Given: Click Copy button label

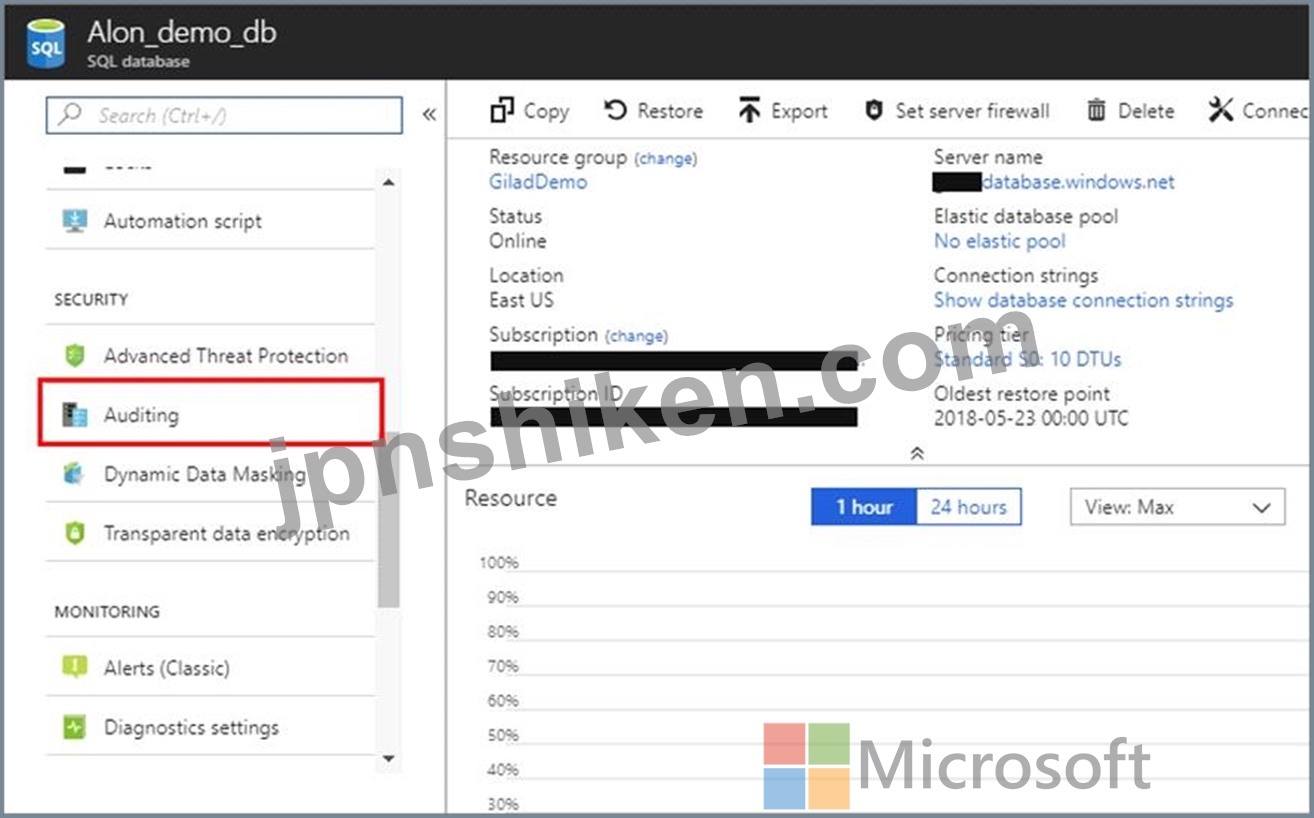Looking at the screenshot, I should click(546, 111).
